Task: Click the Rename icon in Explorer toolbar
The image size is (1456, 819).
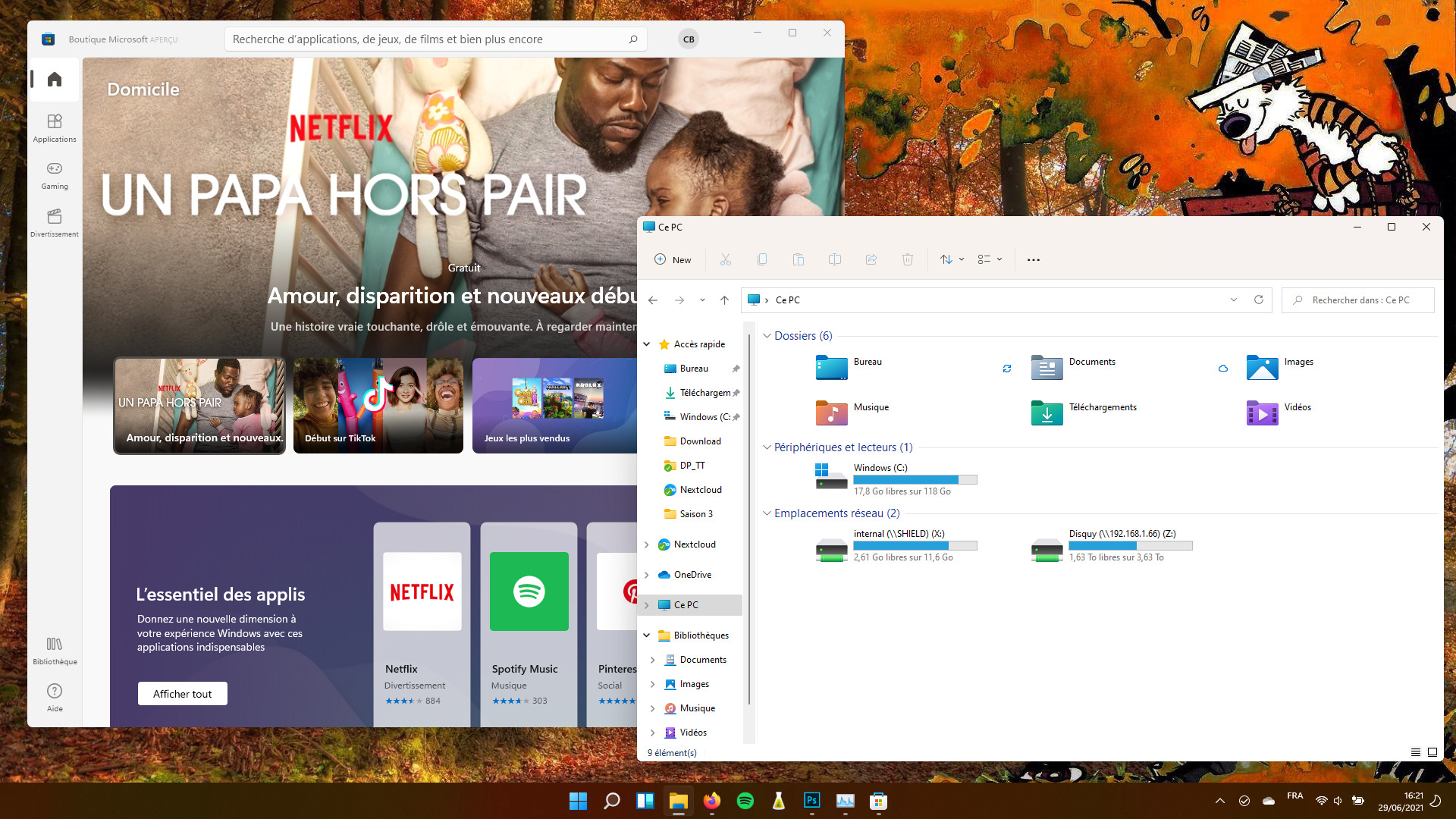Action: pos(835,259)
